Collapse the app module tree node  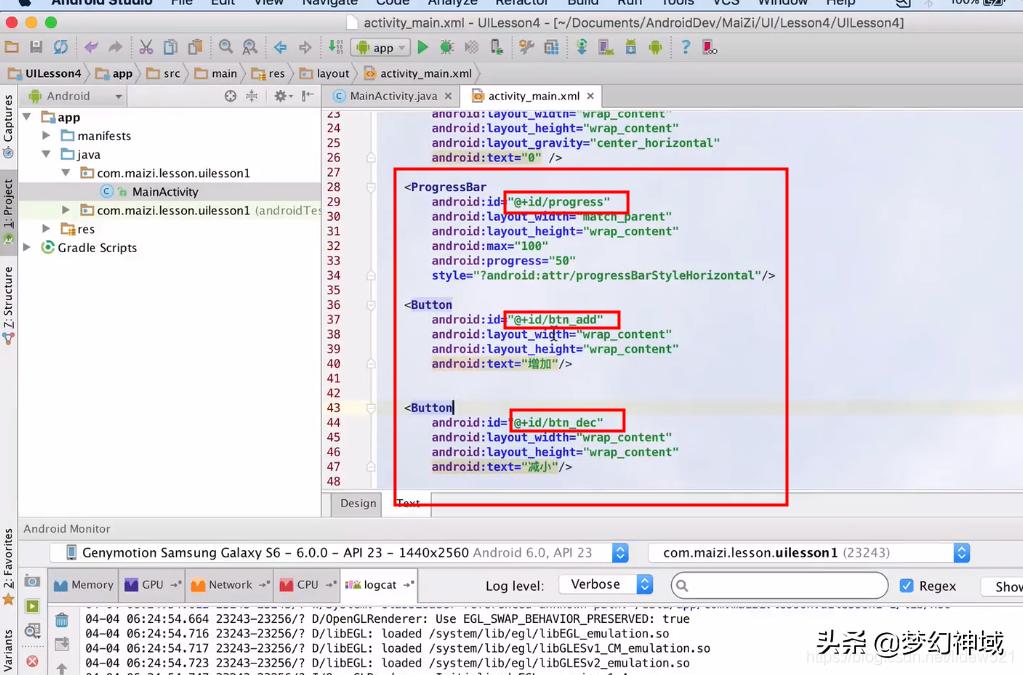(x=28, y=117)
